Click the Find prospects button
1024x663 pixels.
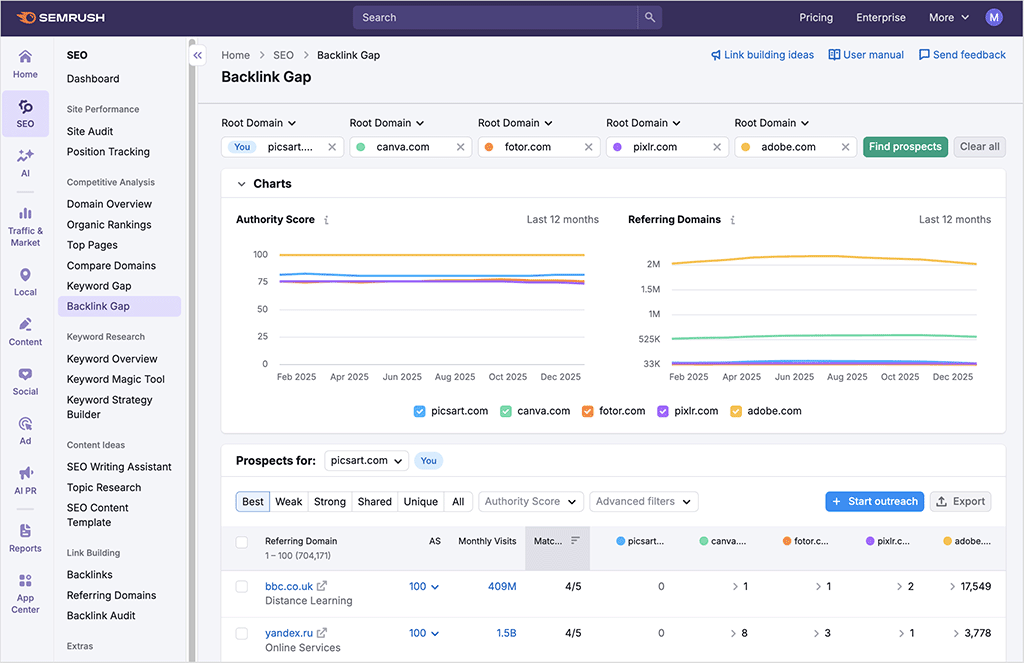pos(904,146)
